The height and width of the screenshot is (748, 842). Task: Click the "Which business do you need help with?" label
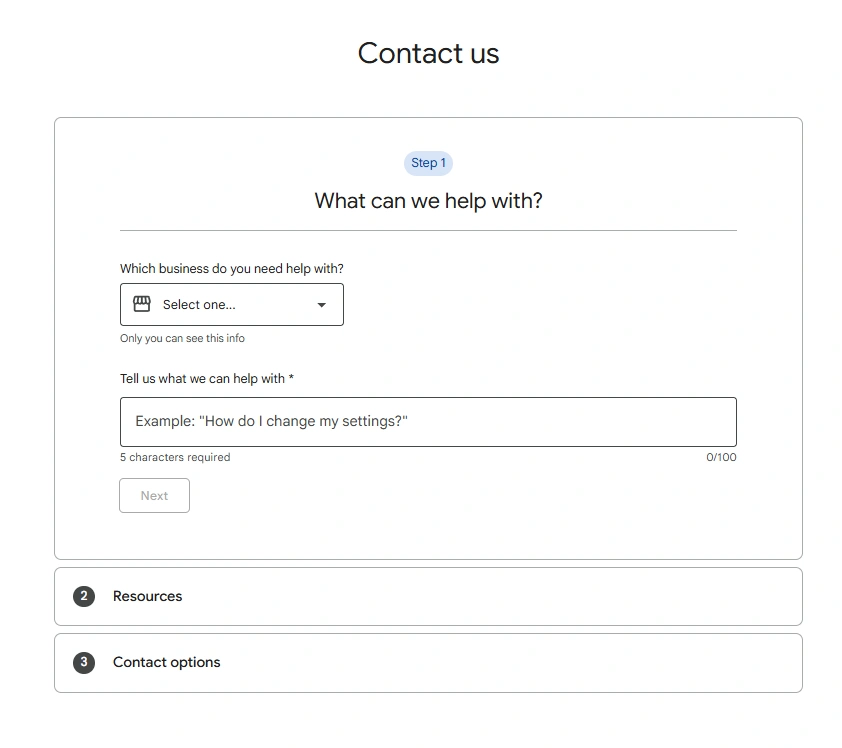coord(232,268)
